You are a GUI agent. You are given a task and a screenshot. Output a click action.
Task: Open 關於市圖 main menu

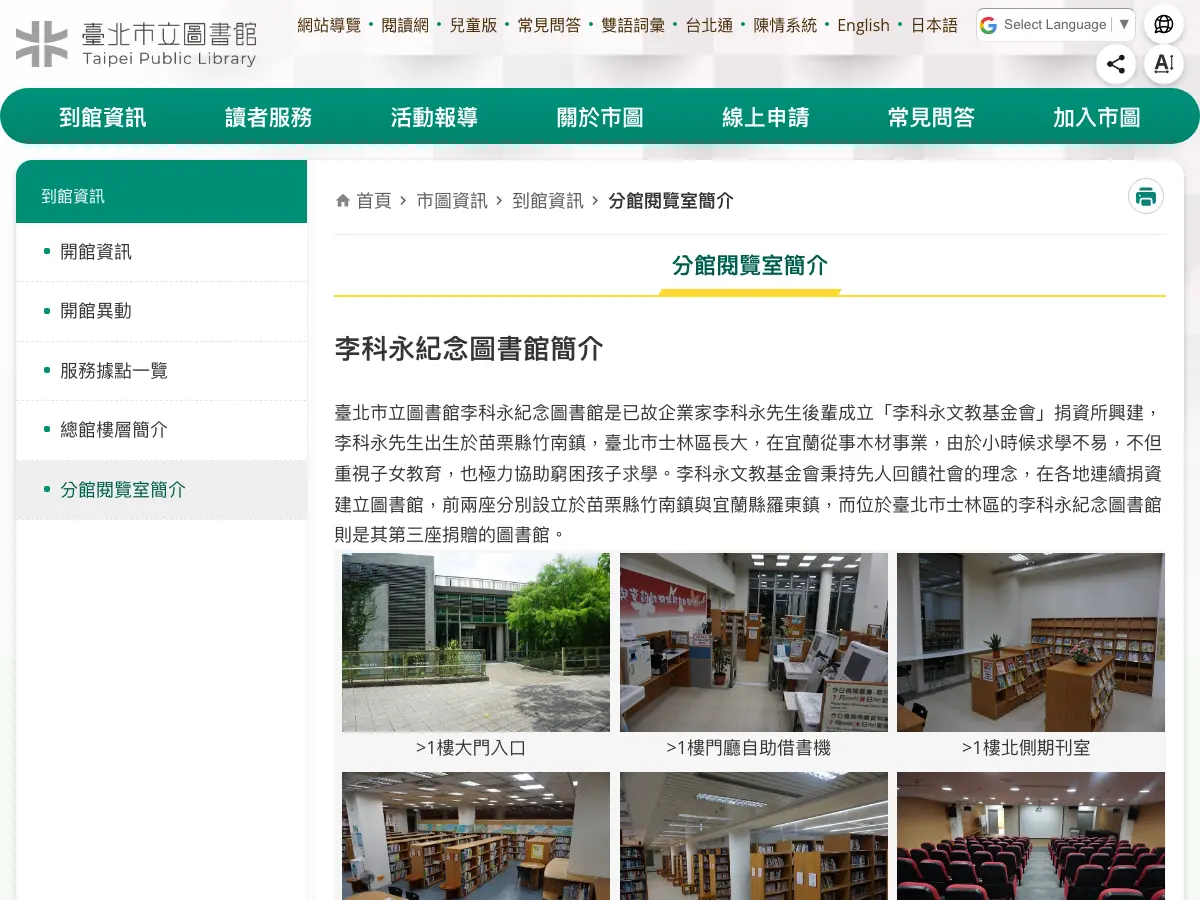pos(600,117)
